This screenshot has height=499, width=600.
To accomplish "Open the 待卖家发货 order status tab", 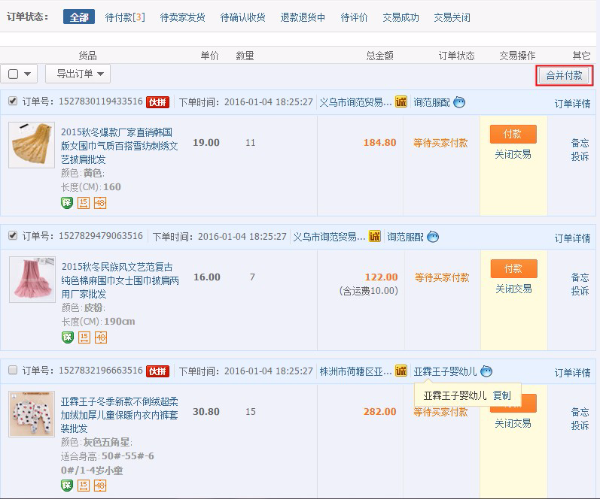I will click(x=184, y=17).
